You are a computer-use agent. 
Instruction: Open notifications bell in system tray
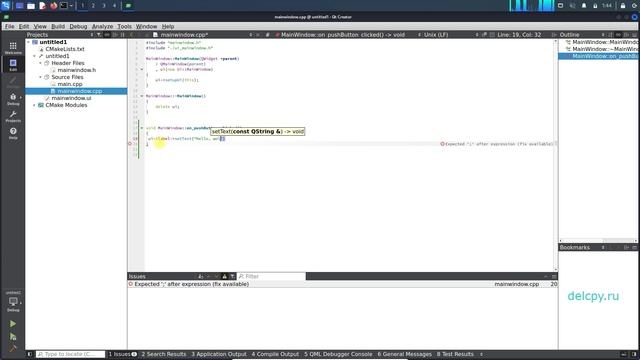click(x=584, y=6)
